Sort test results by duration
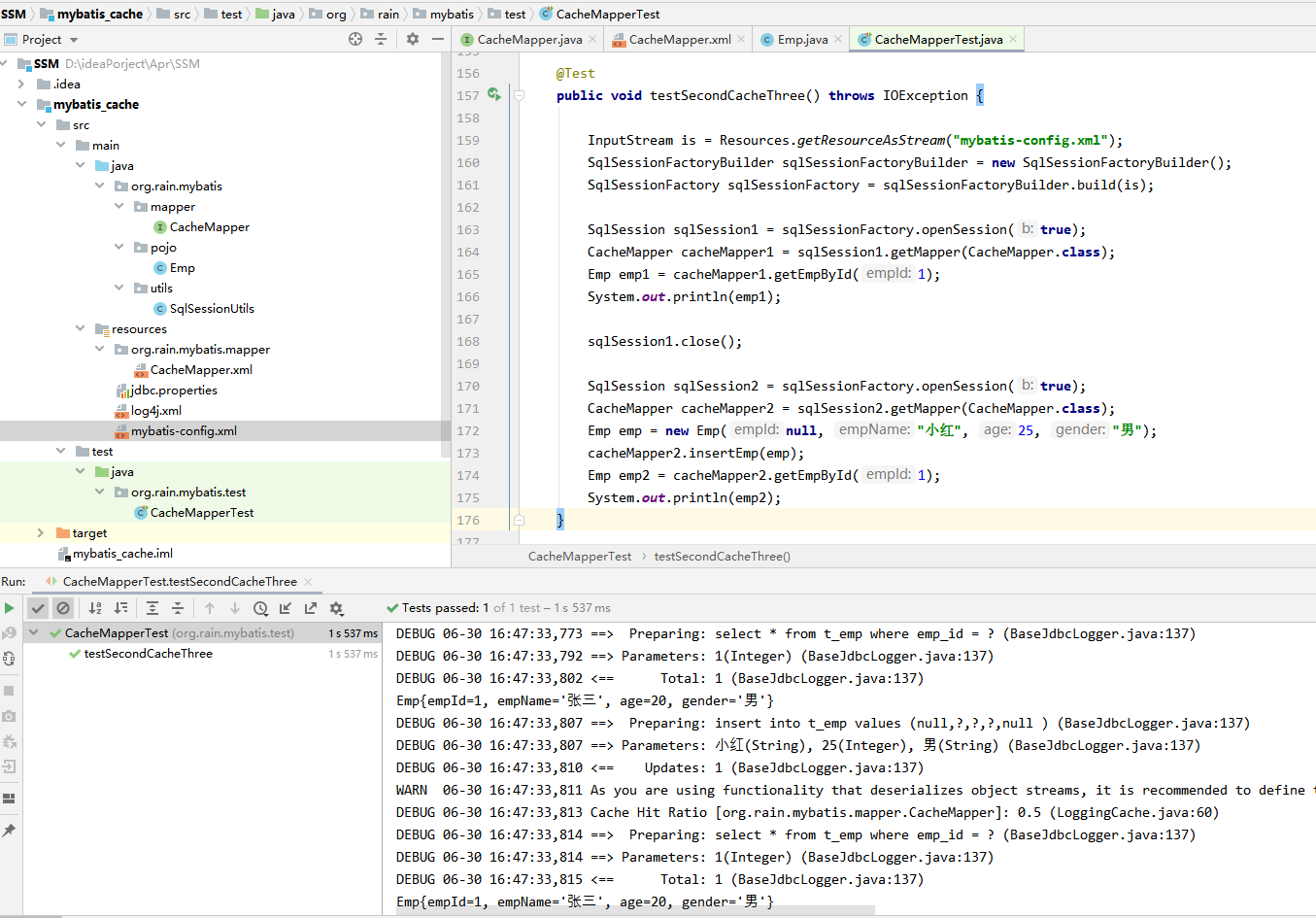 tap(120, 608)
